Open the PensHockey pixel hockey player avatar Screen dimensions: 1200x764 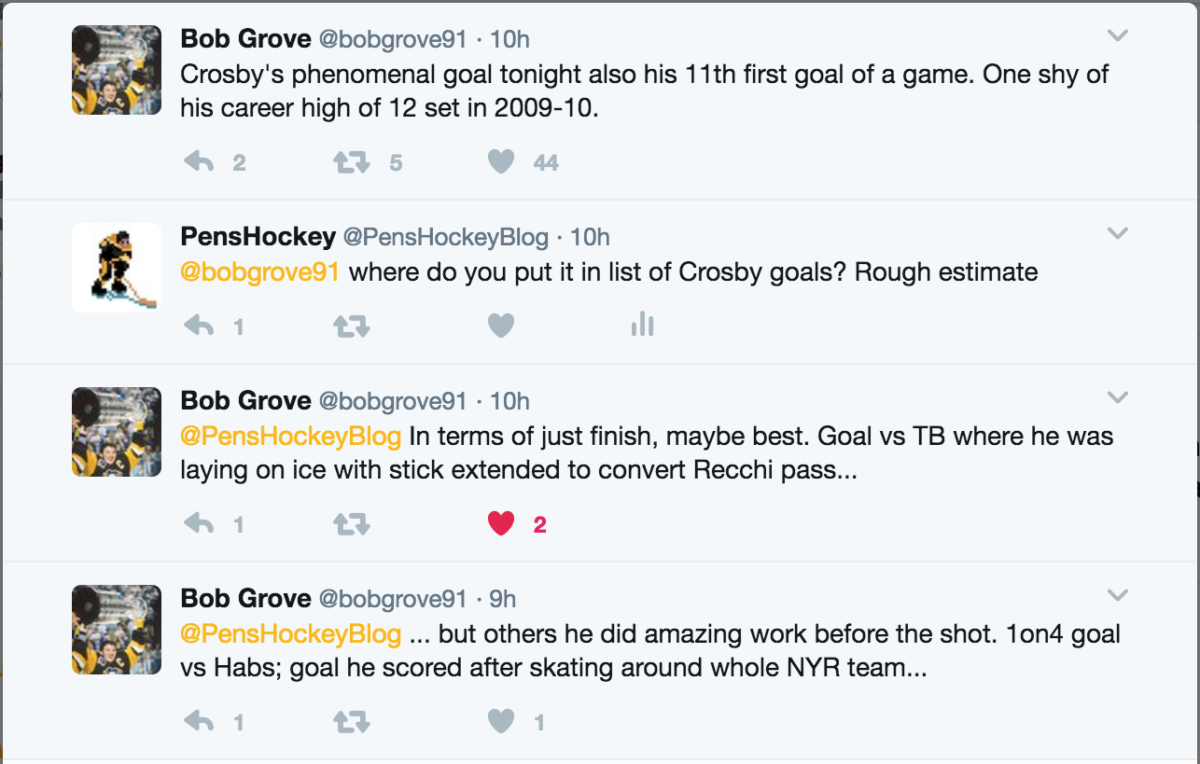(117, 267)
